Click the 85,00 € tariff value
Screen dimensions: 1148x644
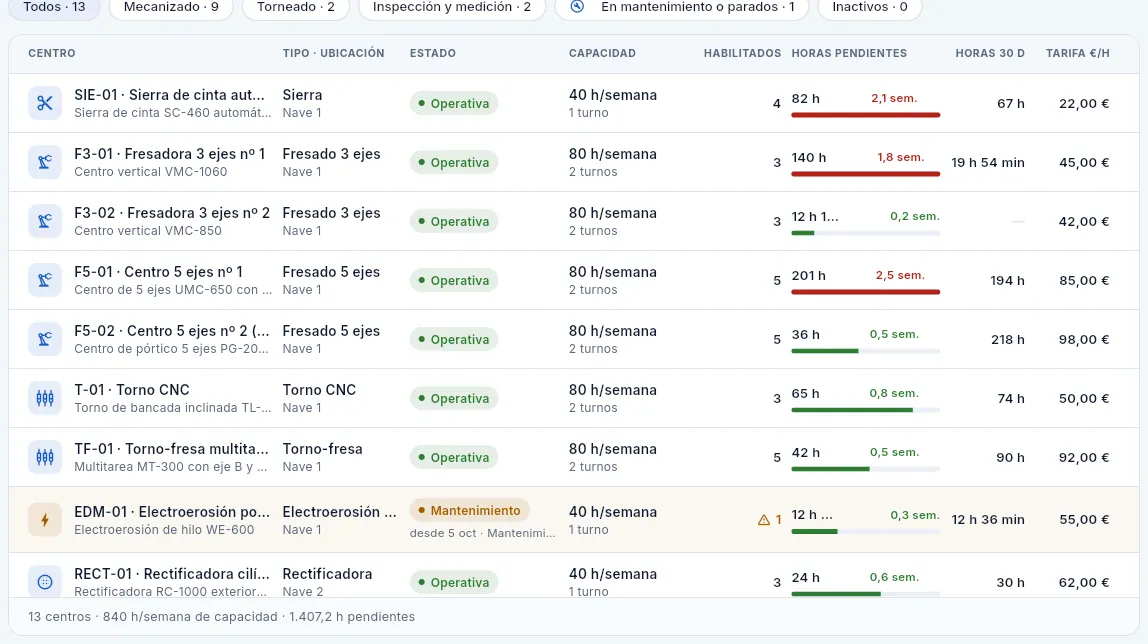click(x=1084, y=280)
